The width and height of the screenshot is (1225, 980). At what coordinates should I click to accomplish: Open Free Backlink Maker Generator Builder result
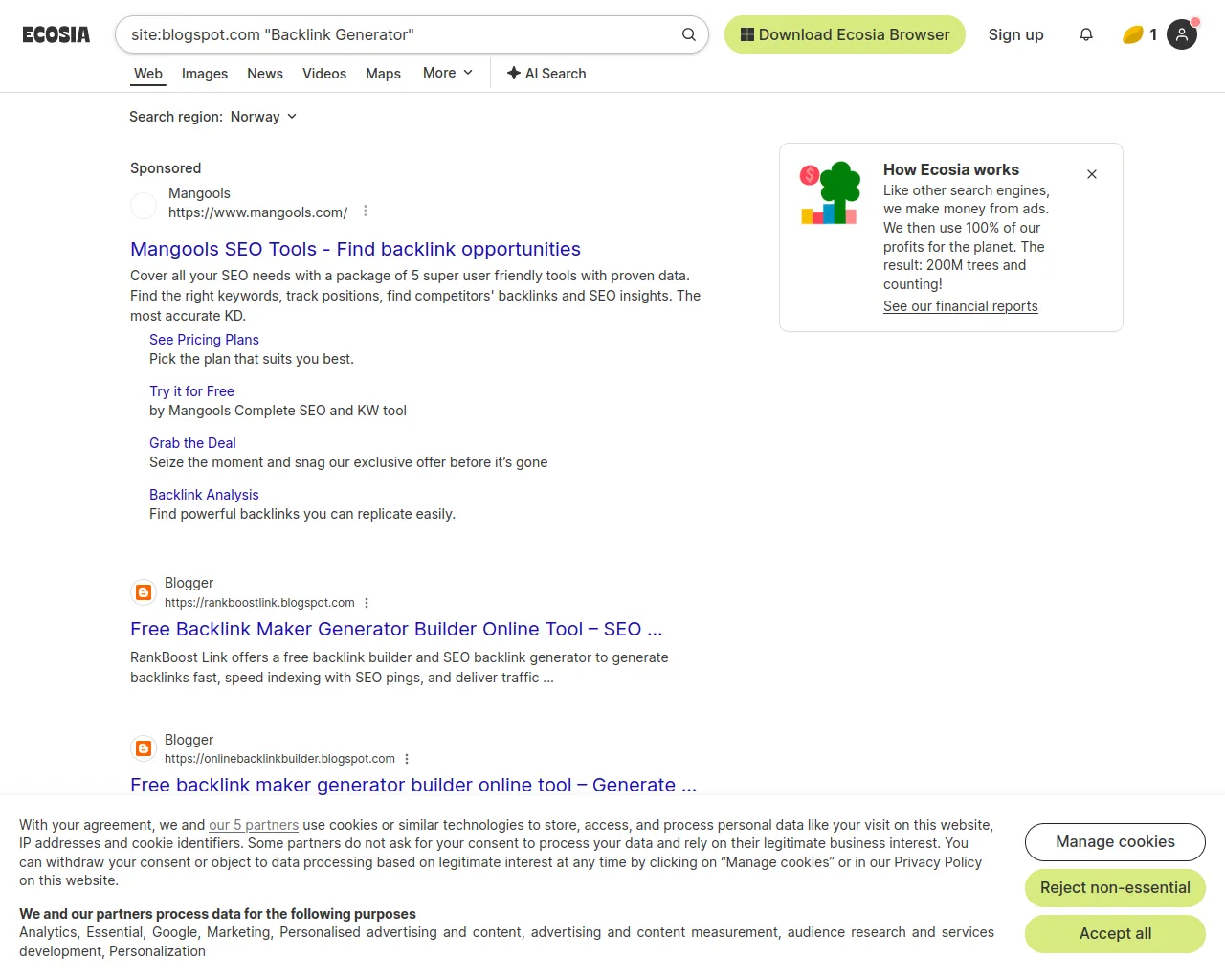click(x=396, y=629)
